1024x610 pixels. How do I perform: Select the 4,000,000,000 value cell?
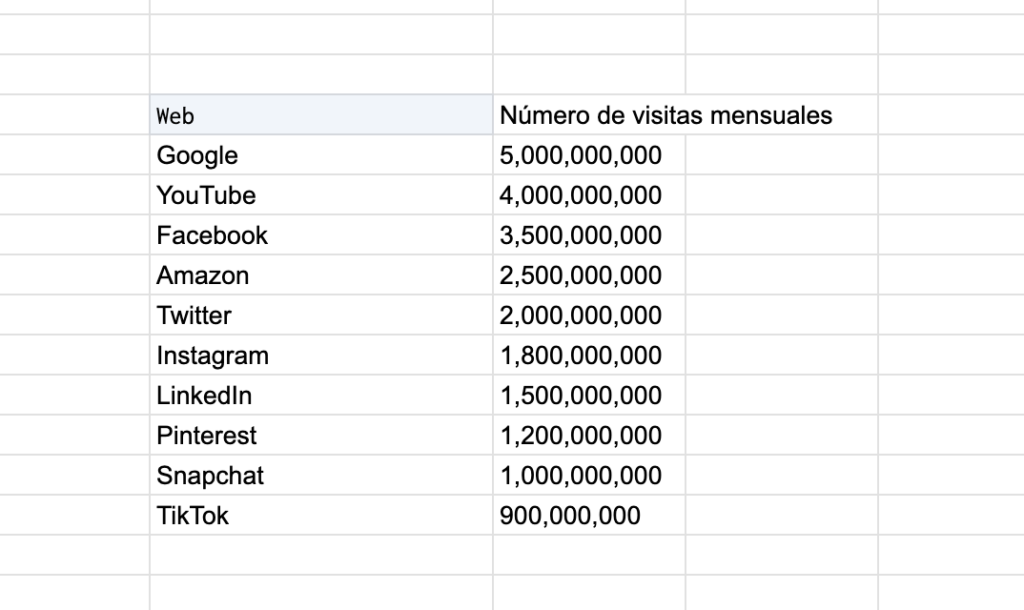click(589, 195)
